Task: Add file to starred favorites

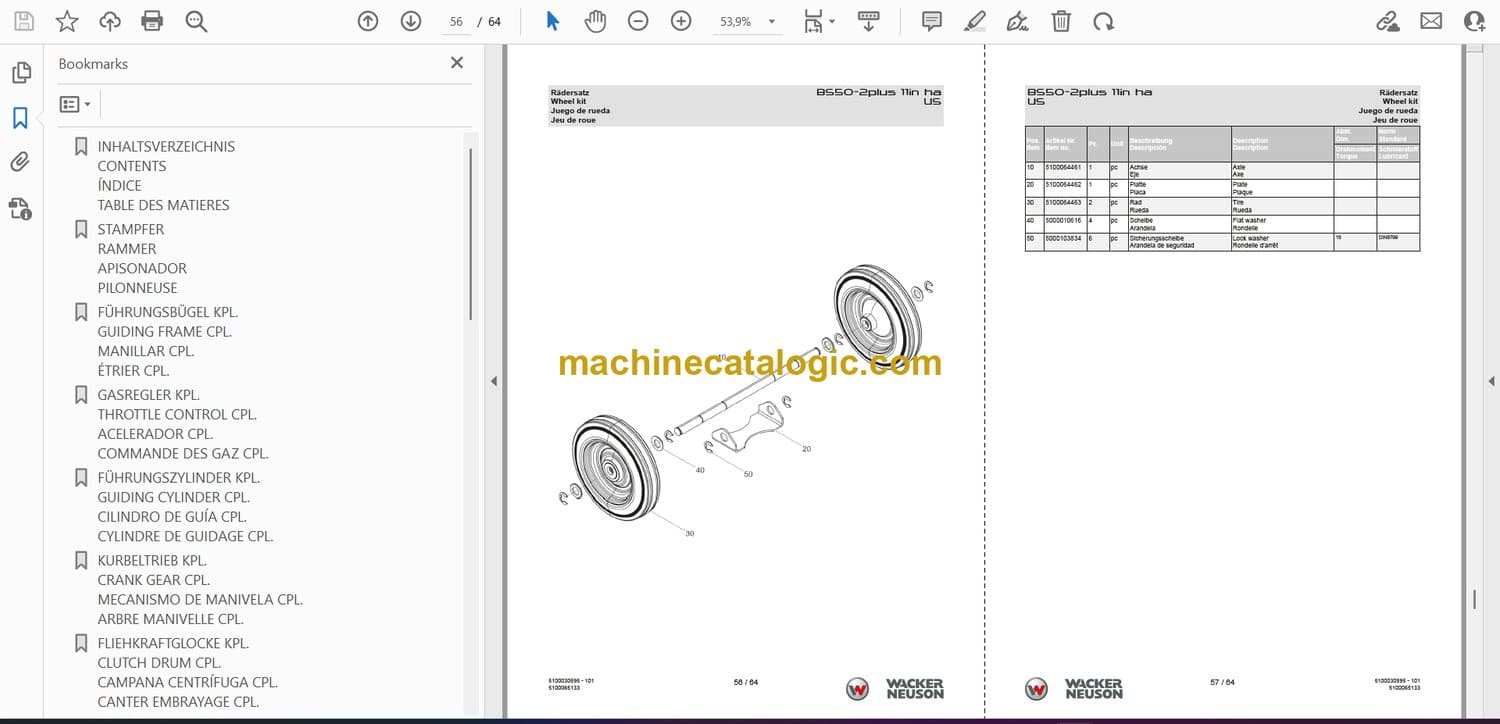Action: [67, 21]
